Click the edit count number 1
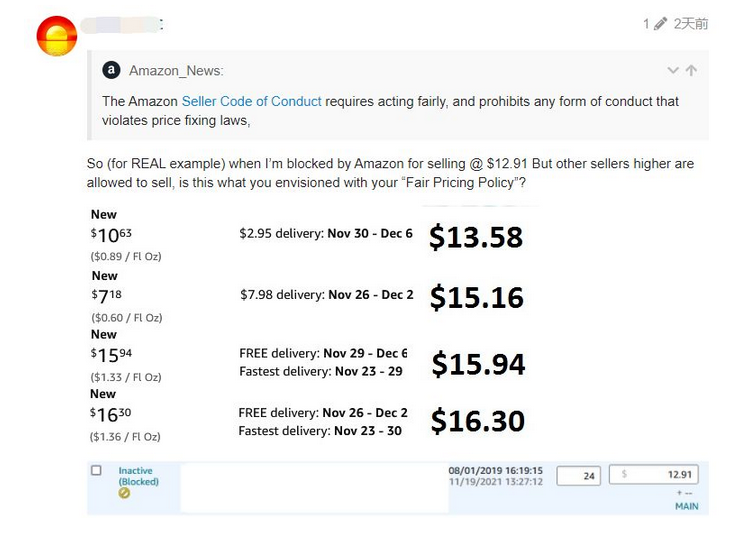 (646, 24)
